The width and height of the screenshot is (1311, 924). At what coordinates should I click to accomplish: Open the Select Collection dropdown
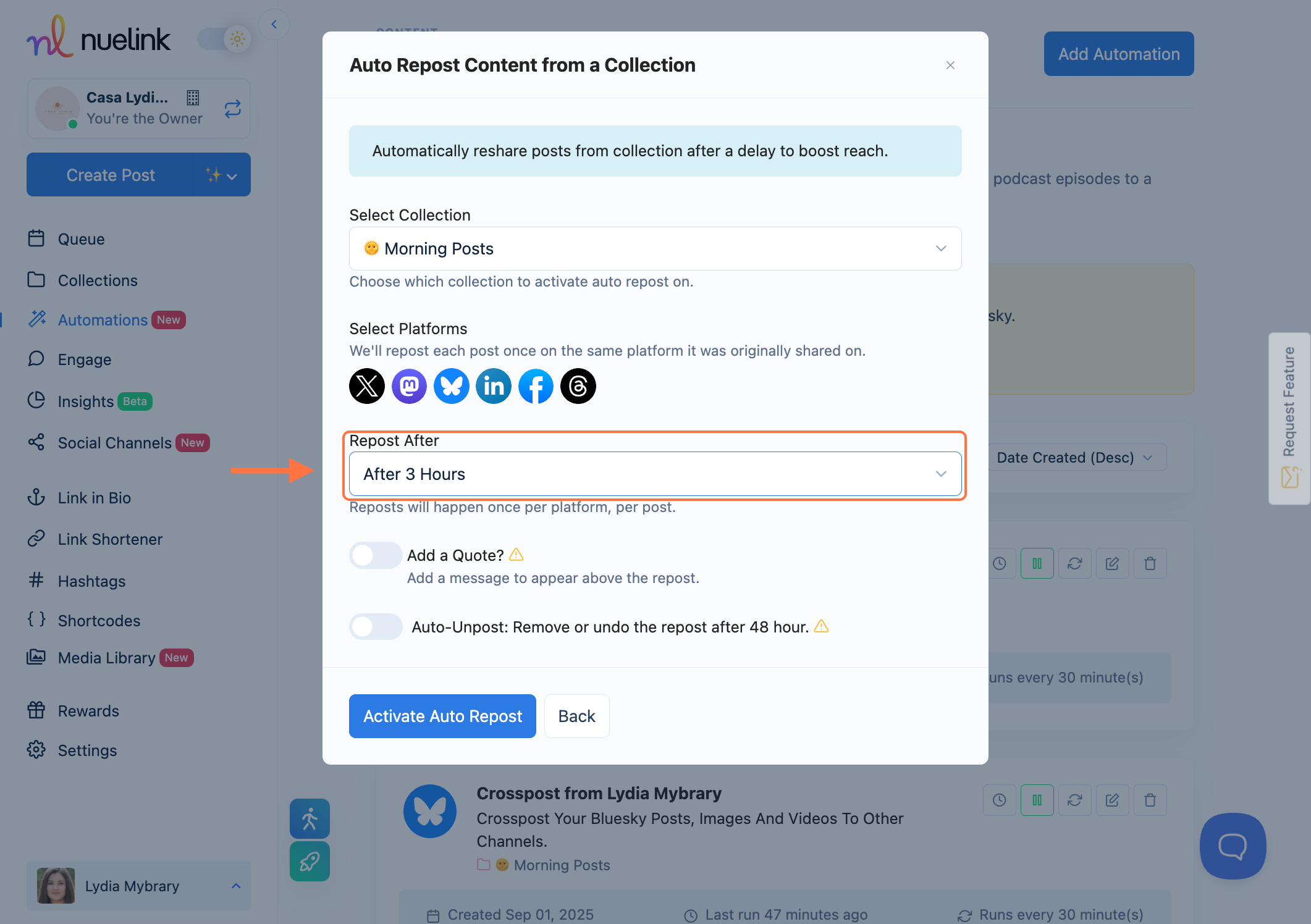[x=655, y=249]
